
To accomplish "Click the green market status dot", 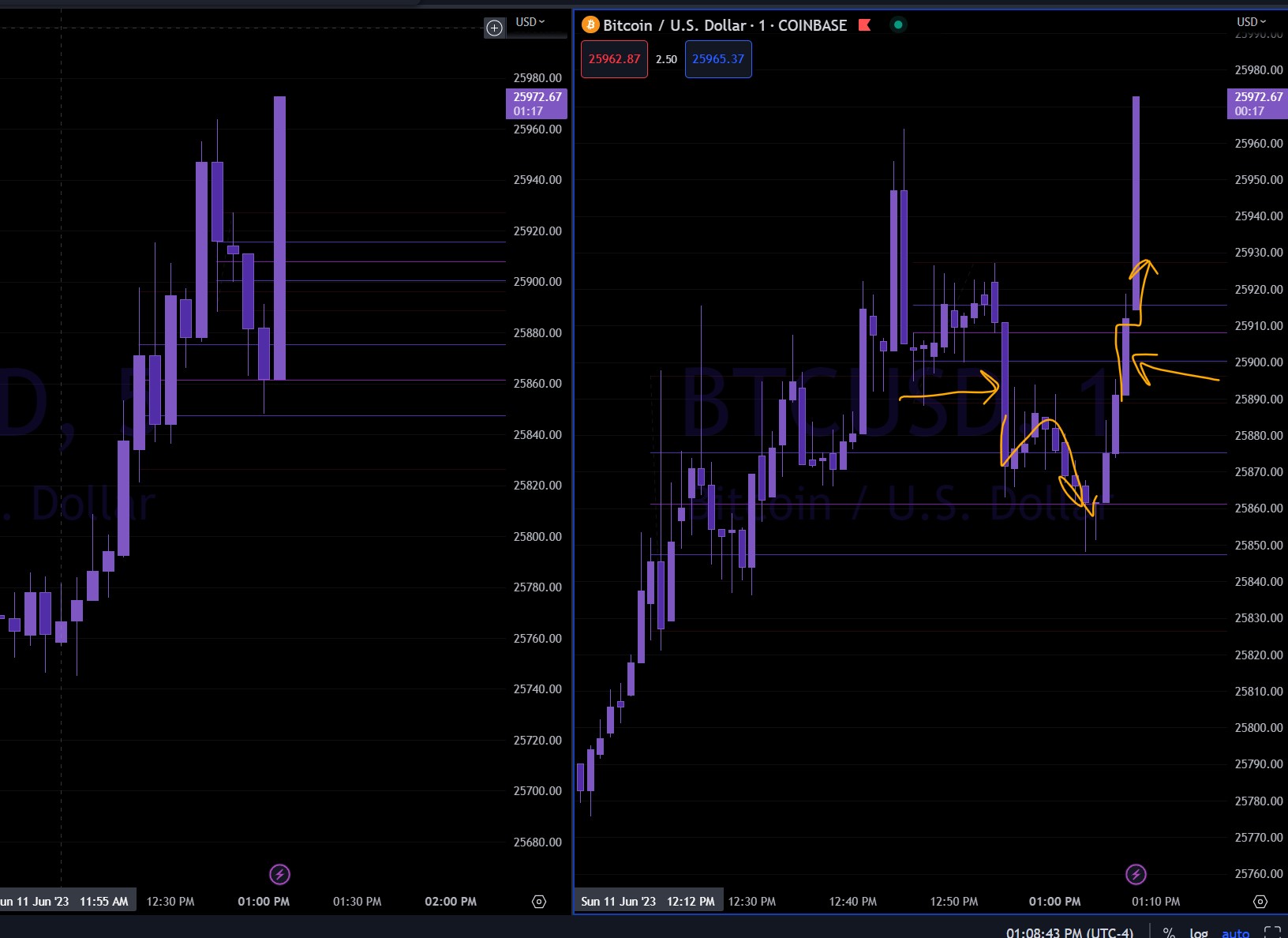I will click(x=898, y=24).
